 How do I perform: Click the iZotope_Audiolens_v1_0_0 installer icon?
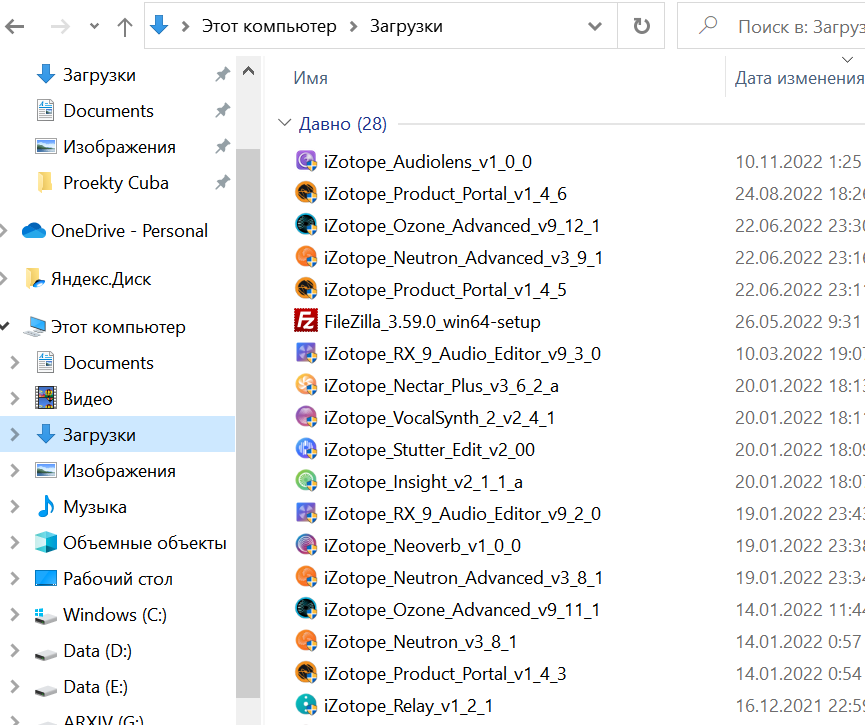pos(306,161)
